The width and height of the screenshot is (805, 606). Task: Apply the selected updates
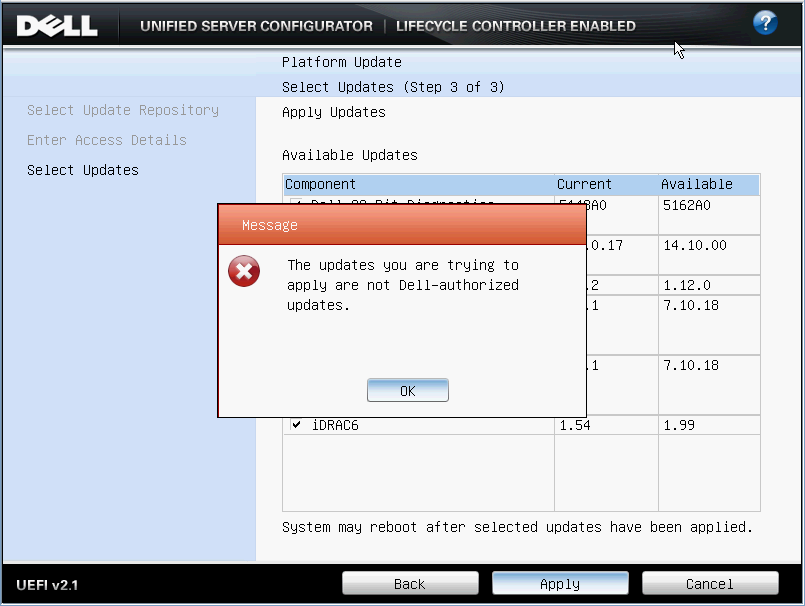pos(560,583)
